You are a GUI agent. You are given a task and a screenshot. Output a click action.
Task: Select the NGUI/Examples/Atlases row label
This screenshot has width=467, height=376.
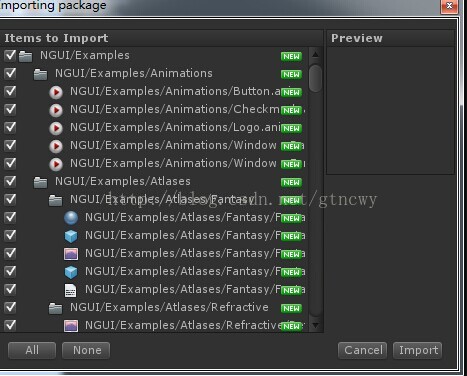pos(123,181)
